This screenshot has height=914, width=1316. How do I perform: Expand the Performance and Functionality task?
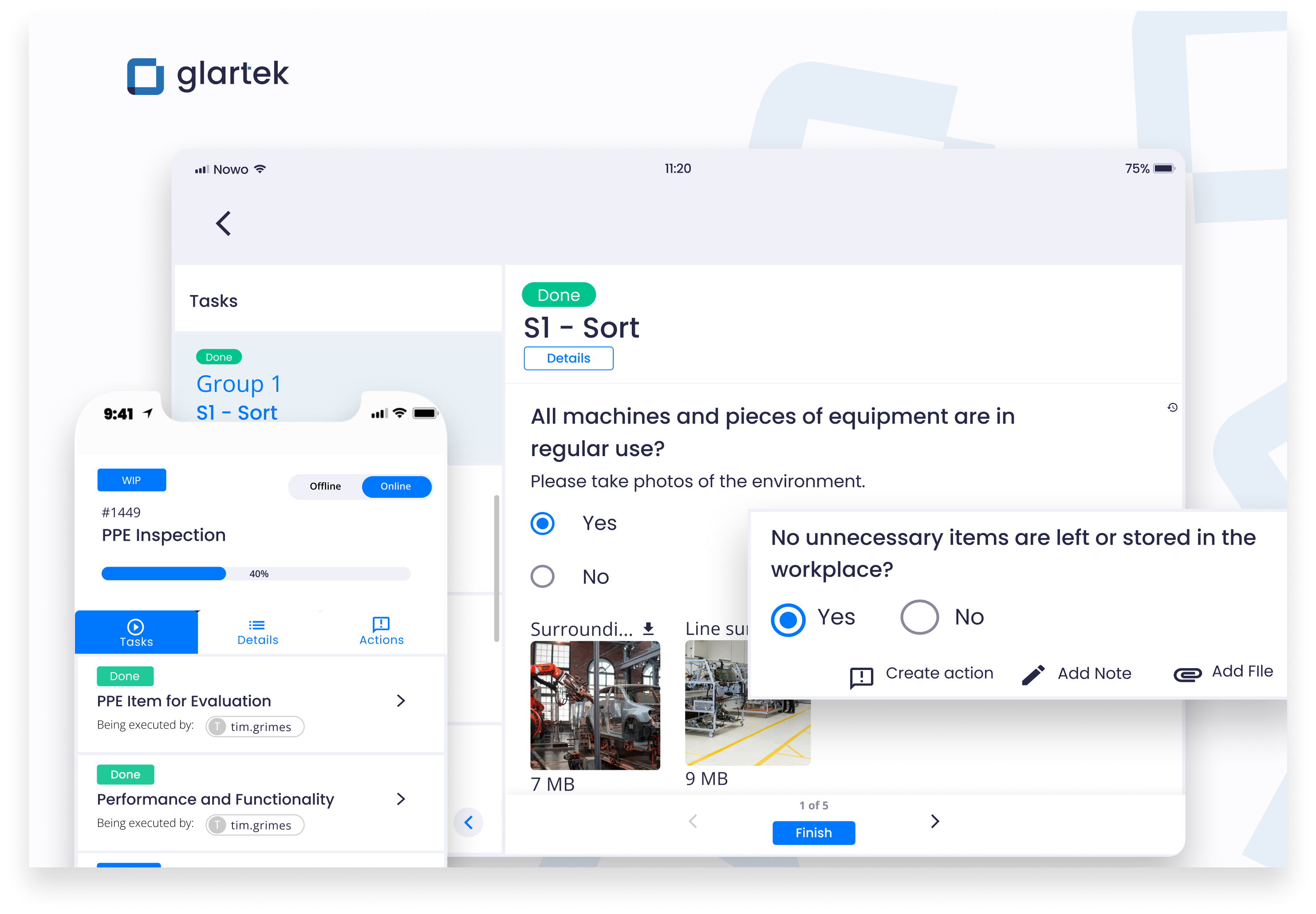coord(400,799)
